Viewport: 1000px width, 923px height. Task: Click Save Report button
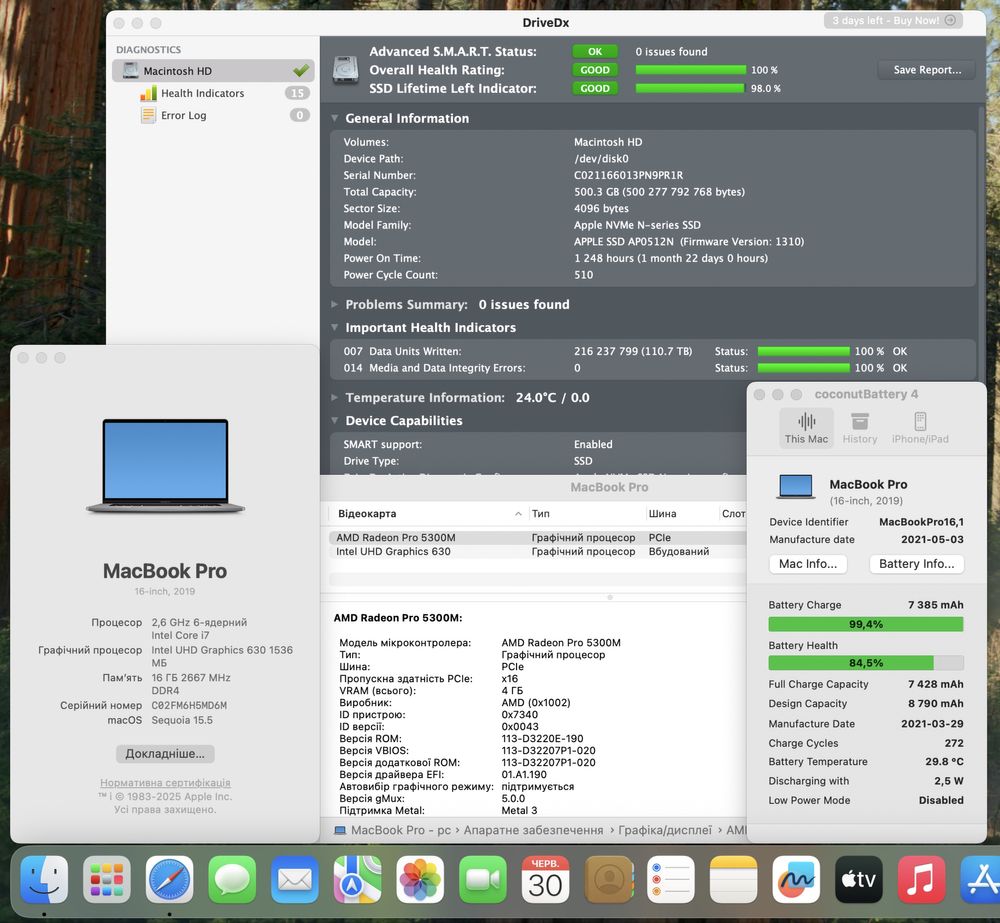[x=927, y=70]
